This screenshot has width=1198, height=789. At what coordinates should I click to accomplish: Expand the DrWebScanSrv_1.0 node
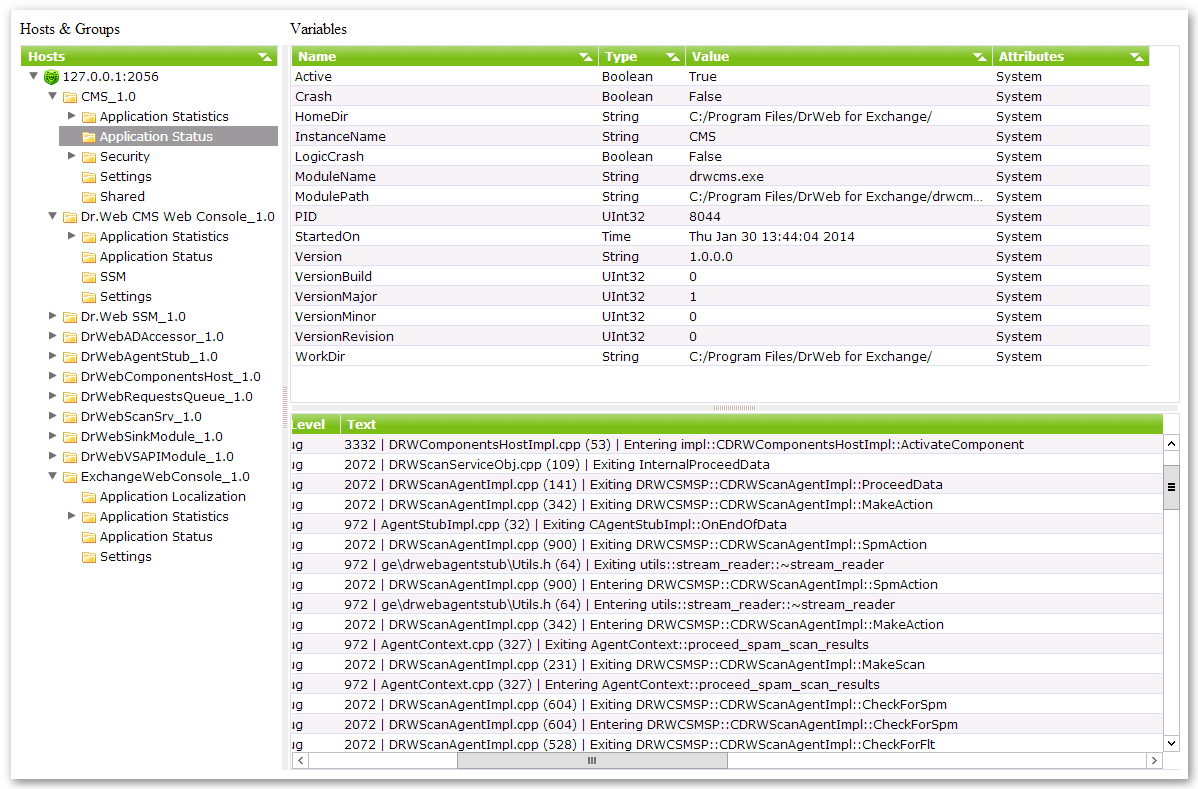[x=52, y=416]
